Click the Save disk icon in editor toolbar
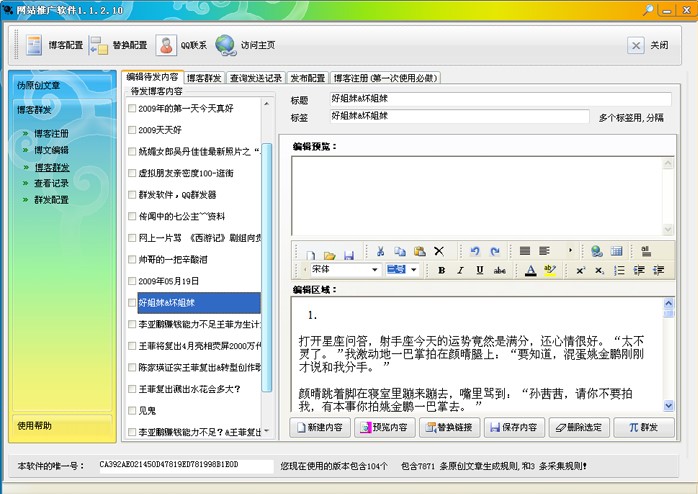Screen dimensions: 698x494 [349, 251]
